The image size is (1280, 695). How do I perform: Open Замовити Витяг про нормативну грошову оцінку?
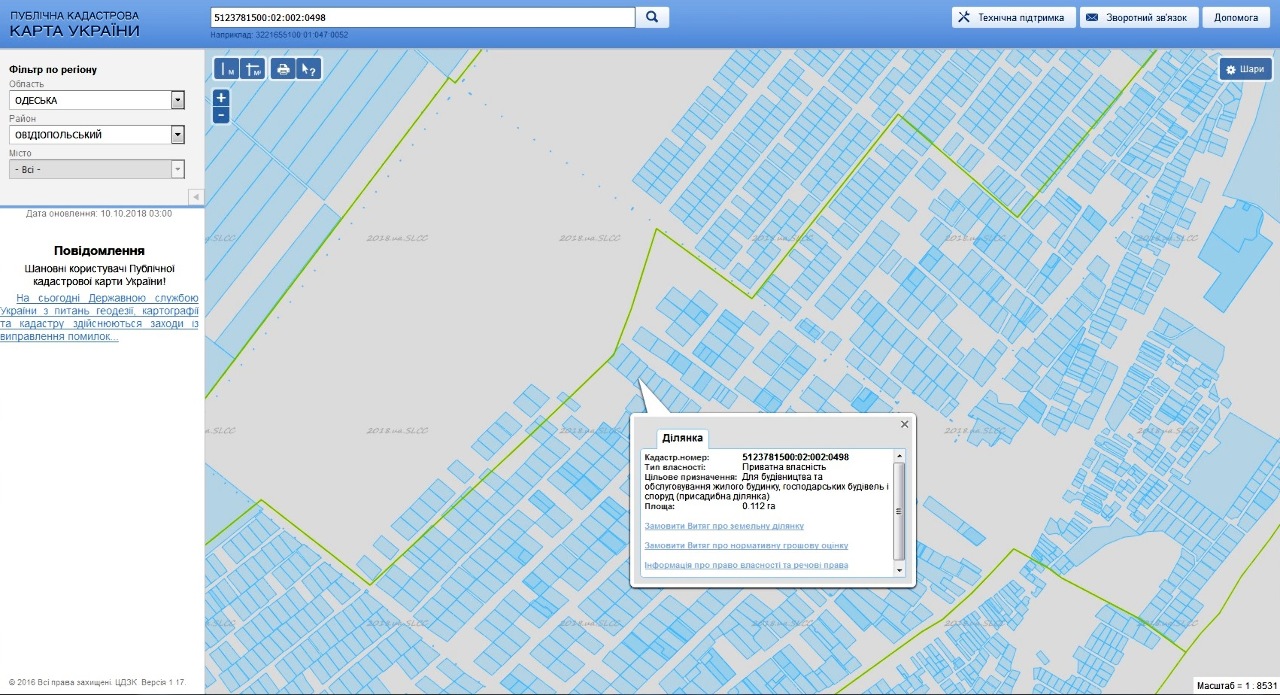(746, 546)
